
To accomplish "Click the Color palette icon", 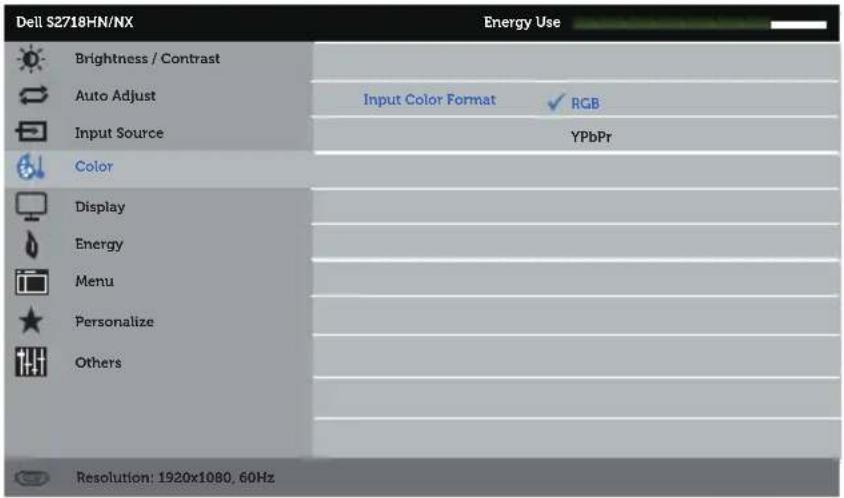I will 30,166.
